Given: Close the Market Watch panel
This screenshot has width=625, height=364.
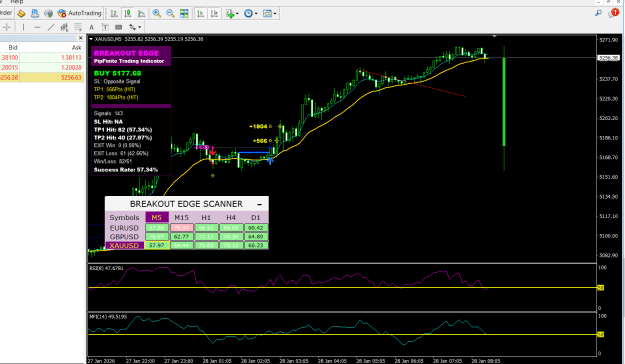Looking at the screenshot, I should point(81,38).
